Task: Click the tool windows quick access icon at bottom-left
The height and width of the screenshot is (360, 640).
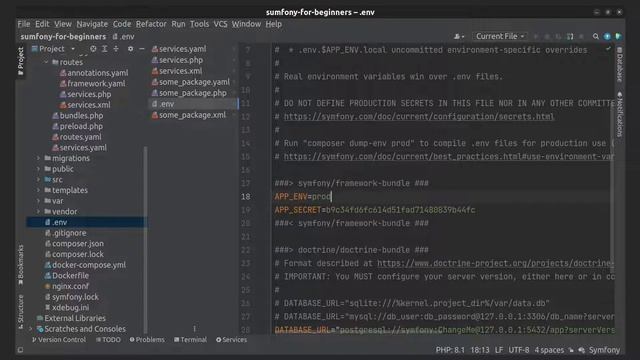Action: pos(20,350)
